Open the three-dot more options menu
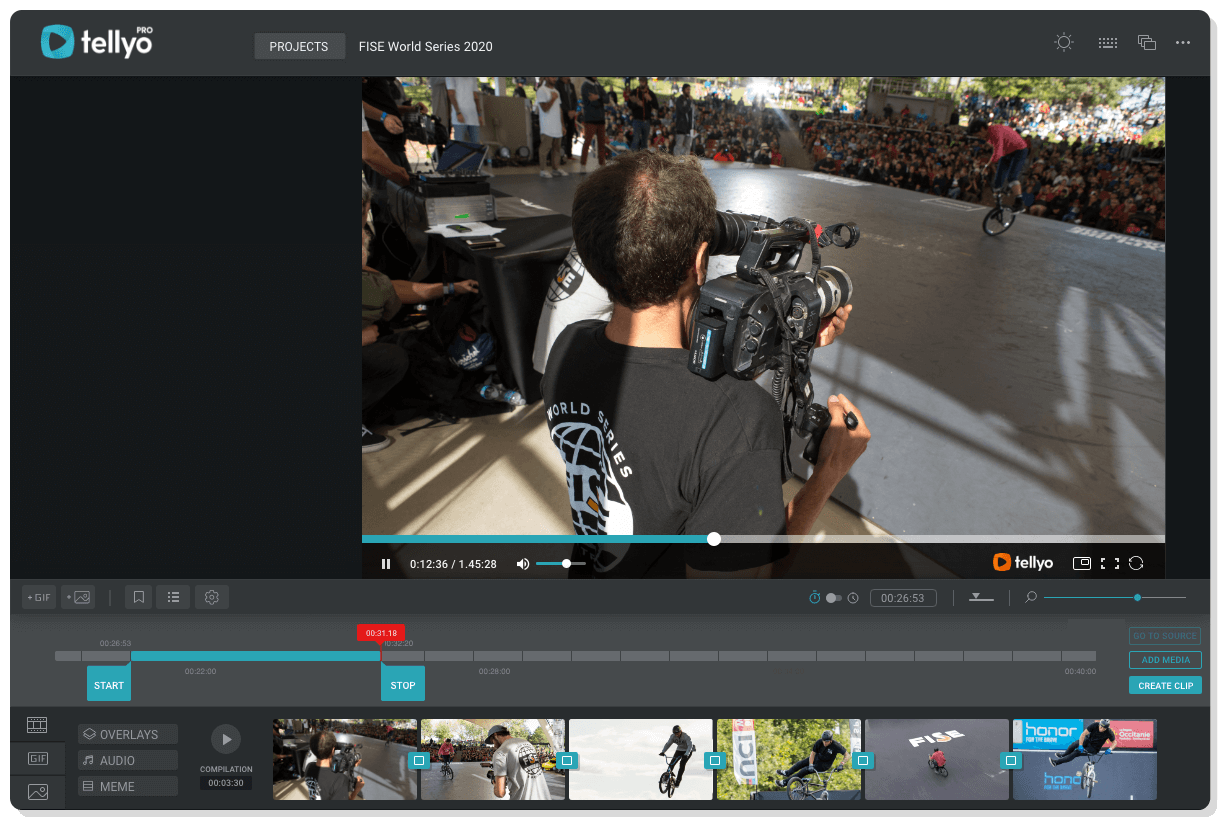1224x820 pixels. tap(1183, 43)
